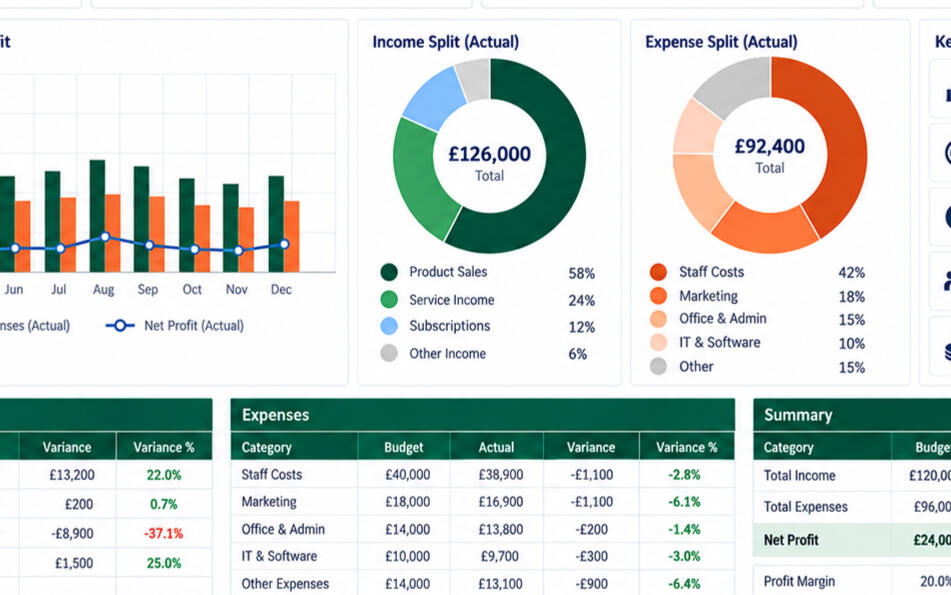Select the "£92,400" expense total
The image size is (951, 595).
(770, 146)
